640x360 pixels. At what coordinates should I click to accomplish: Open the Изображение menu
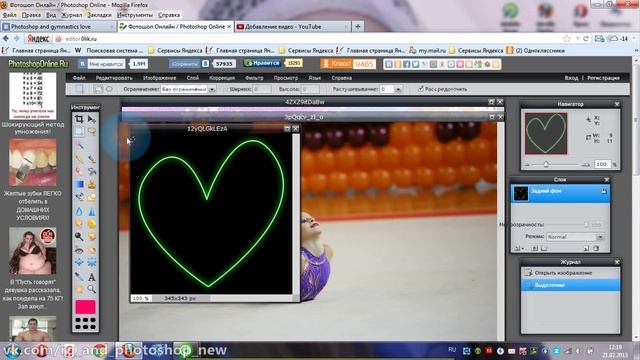160,78
